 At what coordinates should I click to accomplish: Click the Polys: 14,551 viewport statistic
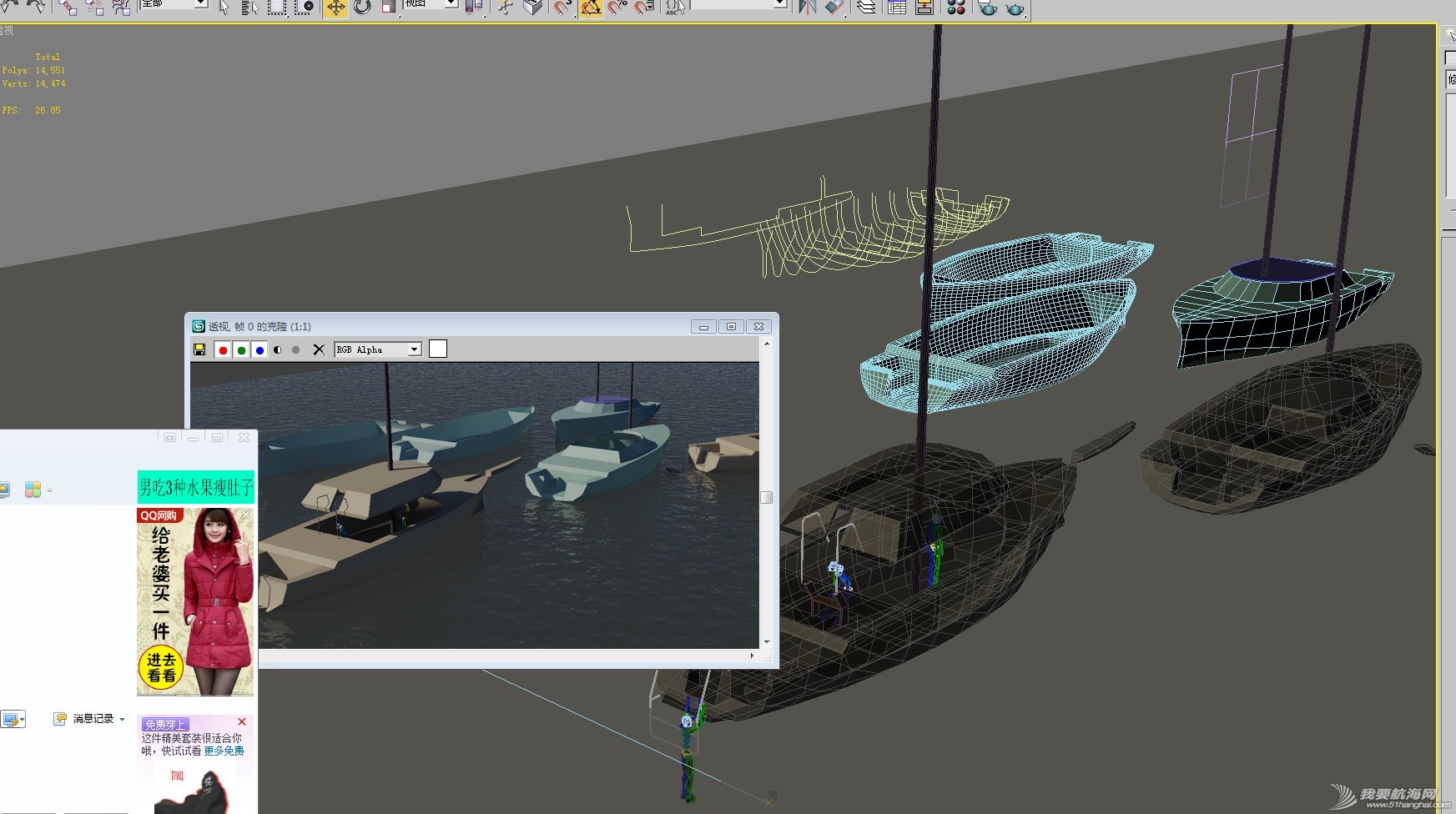[x=33, y=70]
